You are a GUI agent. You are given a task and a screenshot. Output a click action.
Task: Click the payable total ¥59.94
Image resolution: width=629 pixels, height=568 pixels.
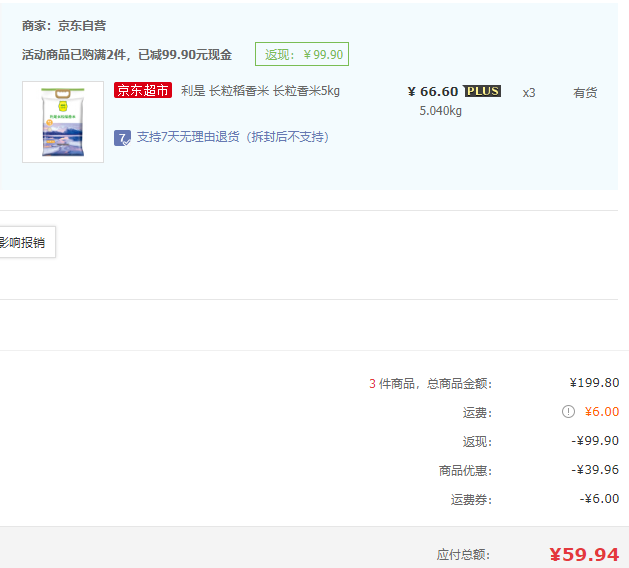pyautogui.click(x=584, y=555)
